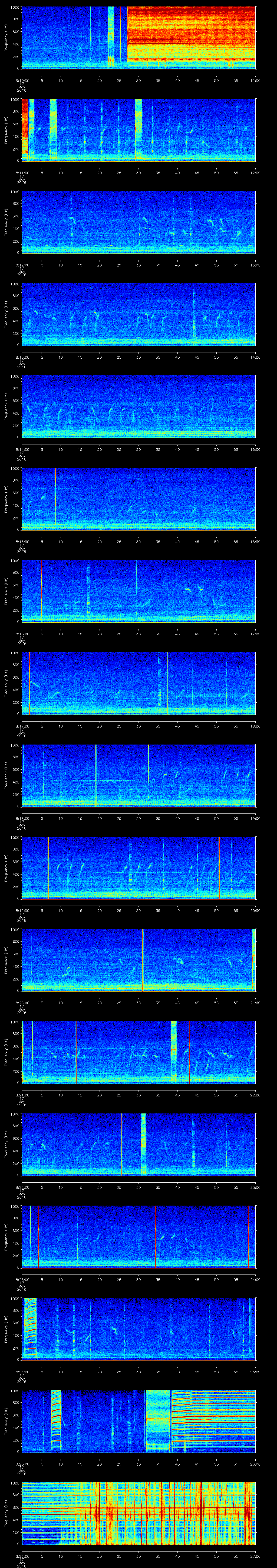Click the "18:00" end time label
This screenshot has height=1568, width=277.
click(x=255, y=726)
